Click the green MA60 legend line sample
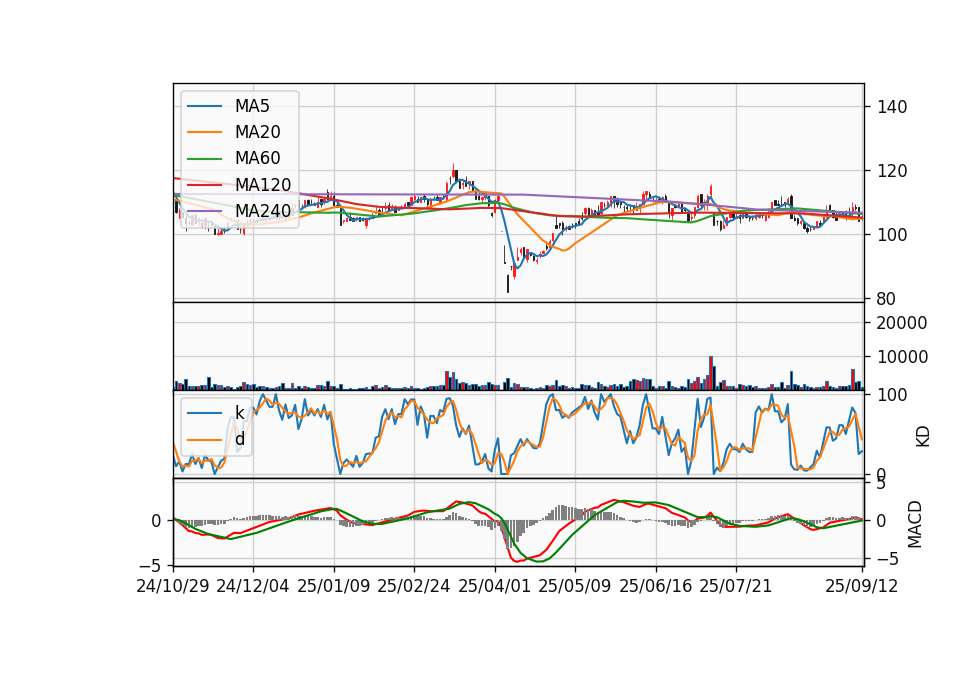The width and height of the screenshot is (960, 690). pyautogui.click(x=204, y=159)
